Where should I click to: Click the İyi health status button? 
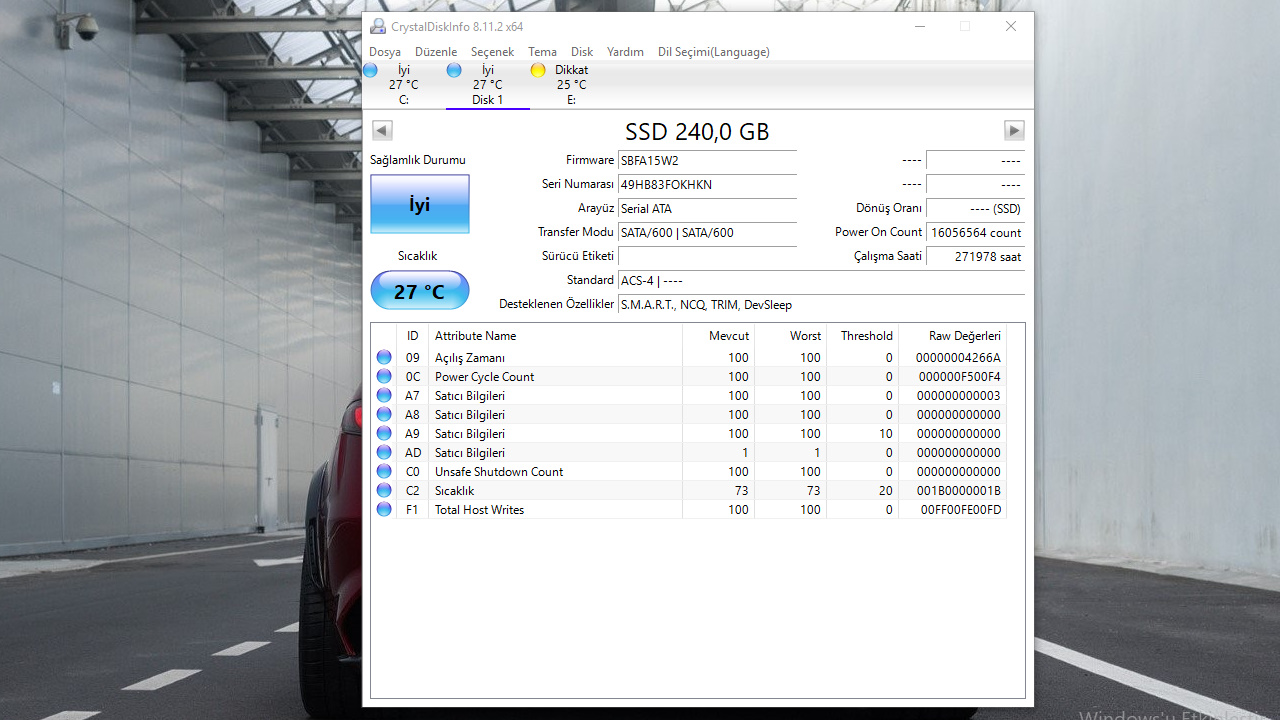pos(420,204)
